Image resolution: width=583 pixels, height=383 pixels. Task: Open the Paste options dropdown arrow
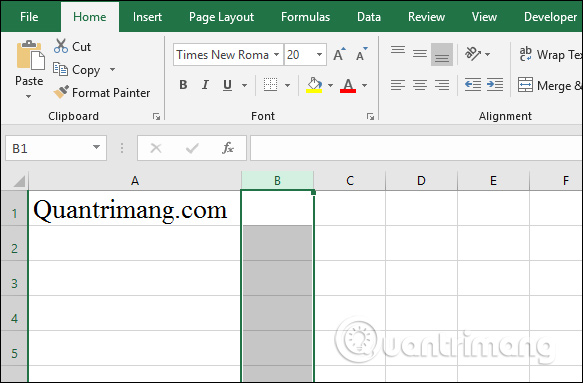[x=29, y=97]
